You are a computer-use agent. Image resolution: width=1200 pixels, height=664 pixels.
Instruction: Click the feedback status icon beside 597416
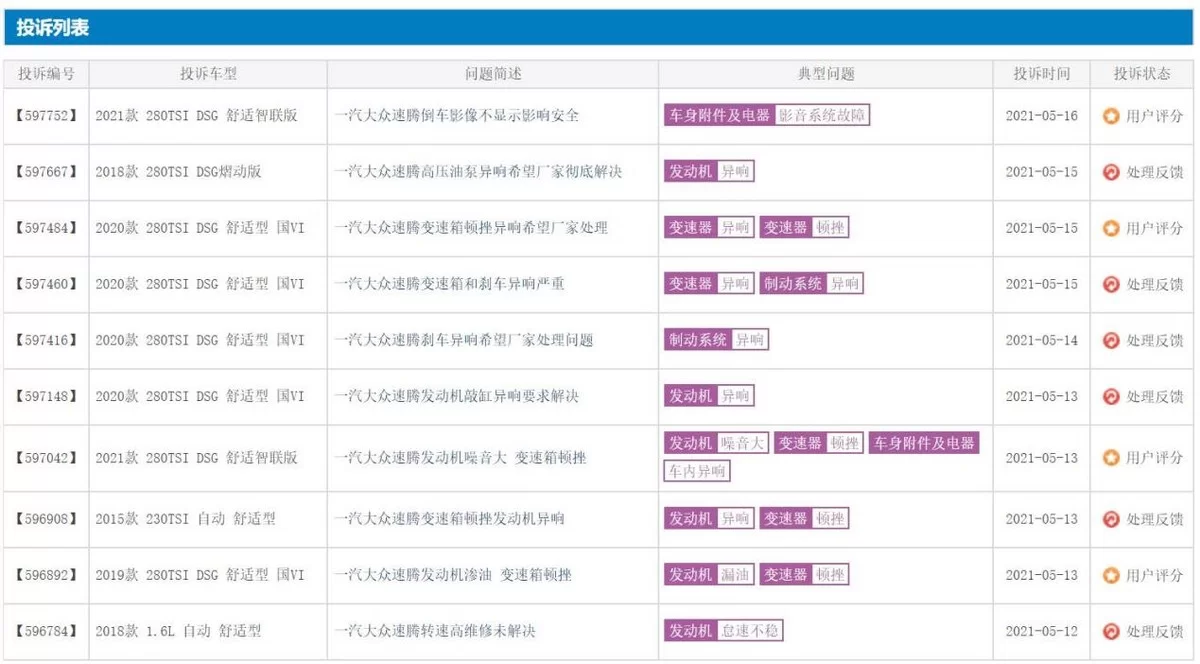(x=1114, y=339)
